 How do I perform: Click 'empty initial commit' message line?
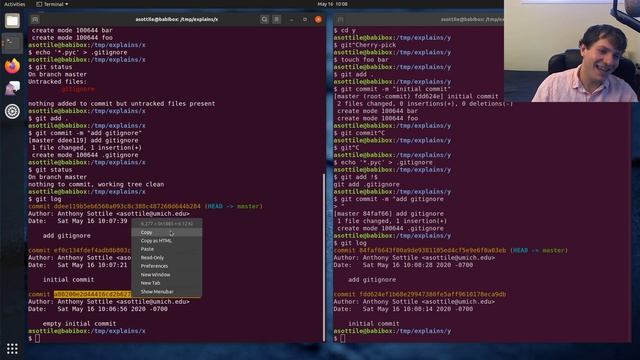pyautogui.click(x=80, y=324)
